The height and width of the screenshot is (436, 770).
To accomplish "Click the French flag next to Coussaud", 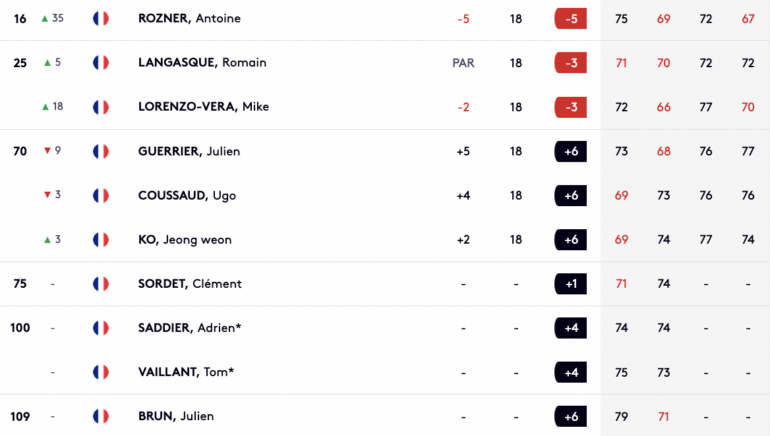I will coord(100,195).
